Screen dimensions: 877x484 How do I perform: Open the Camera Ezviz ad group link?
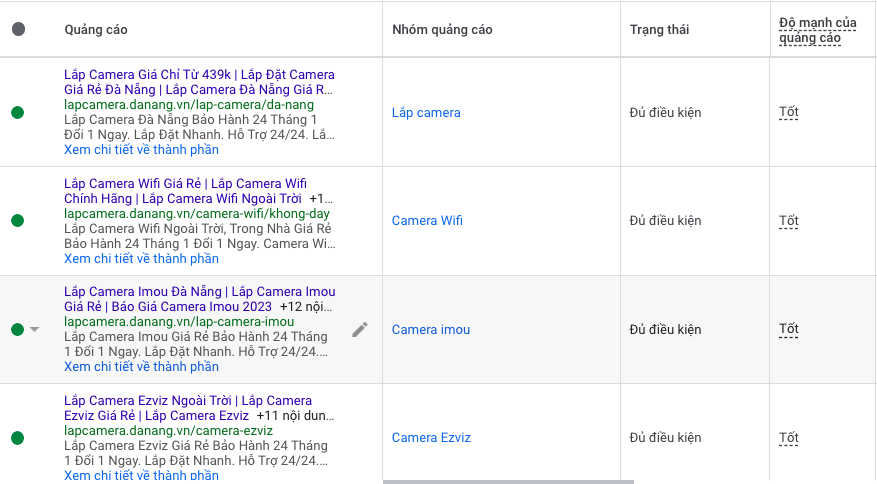click(431, 438)
